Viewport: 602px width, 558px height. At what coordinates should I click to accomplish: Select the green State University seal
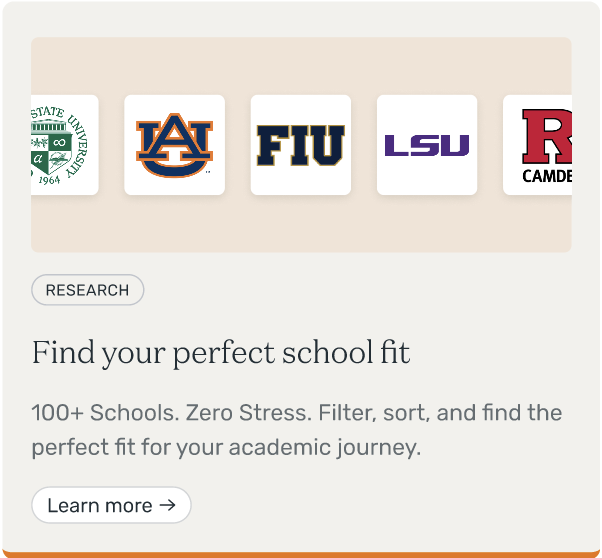[62, 145]
